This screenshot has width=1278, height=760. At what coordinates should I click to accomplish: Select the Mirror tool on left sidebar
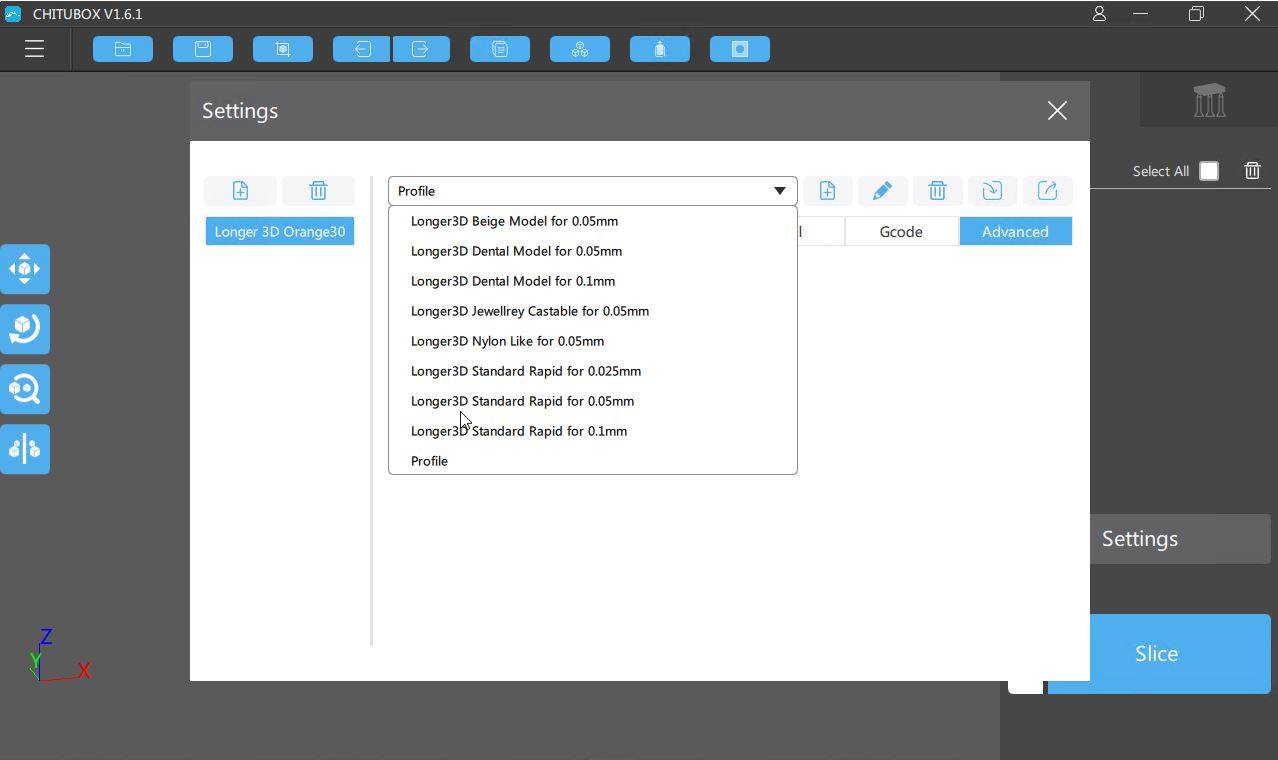point(25,449)
